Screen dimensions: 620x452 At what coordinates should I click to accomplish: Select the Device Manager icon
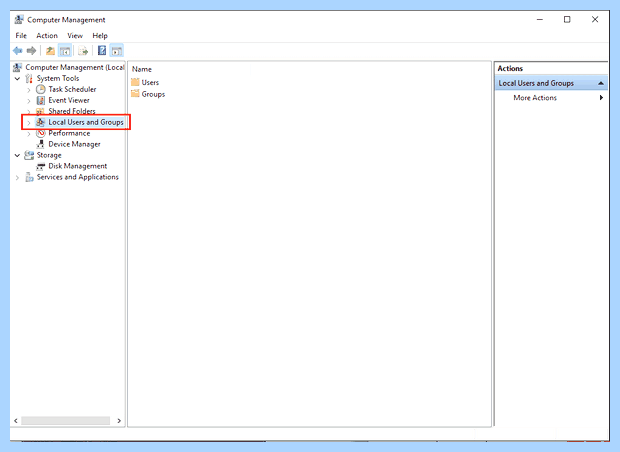40,144
